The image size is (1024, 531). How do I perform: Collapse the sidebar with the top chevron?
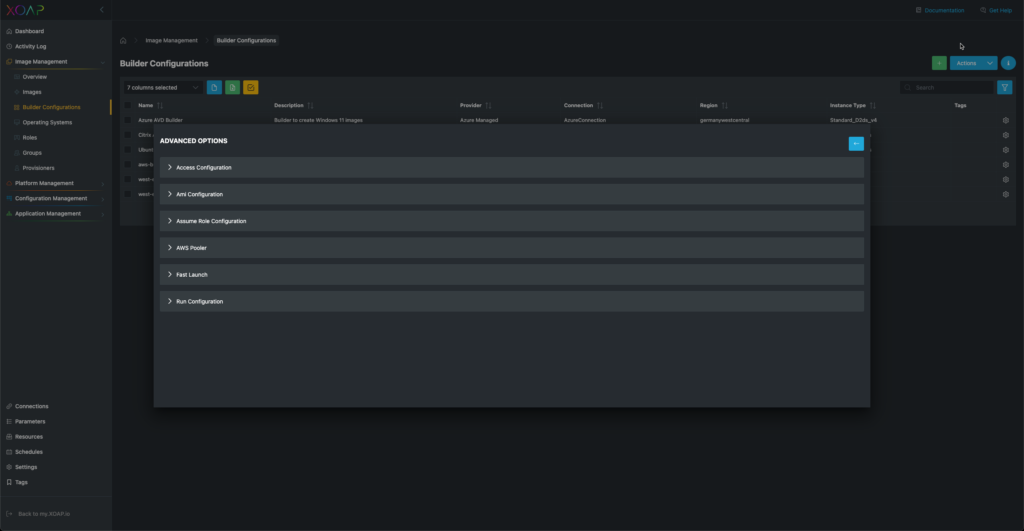click(101, 10)
